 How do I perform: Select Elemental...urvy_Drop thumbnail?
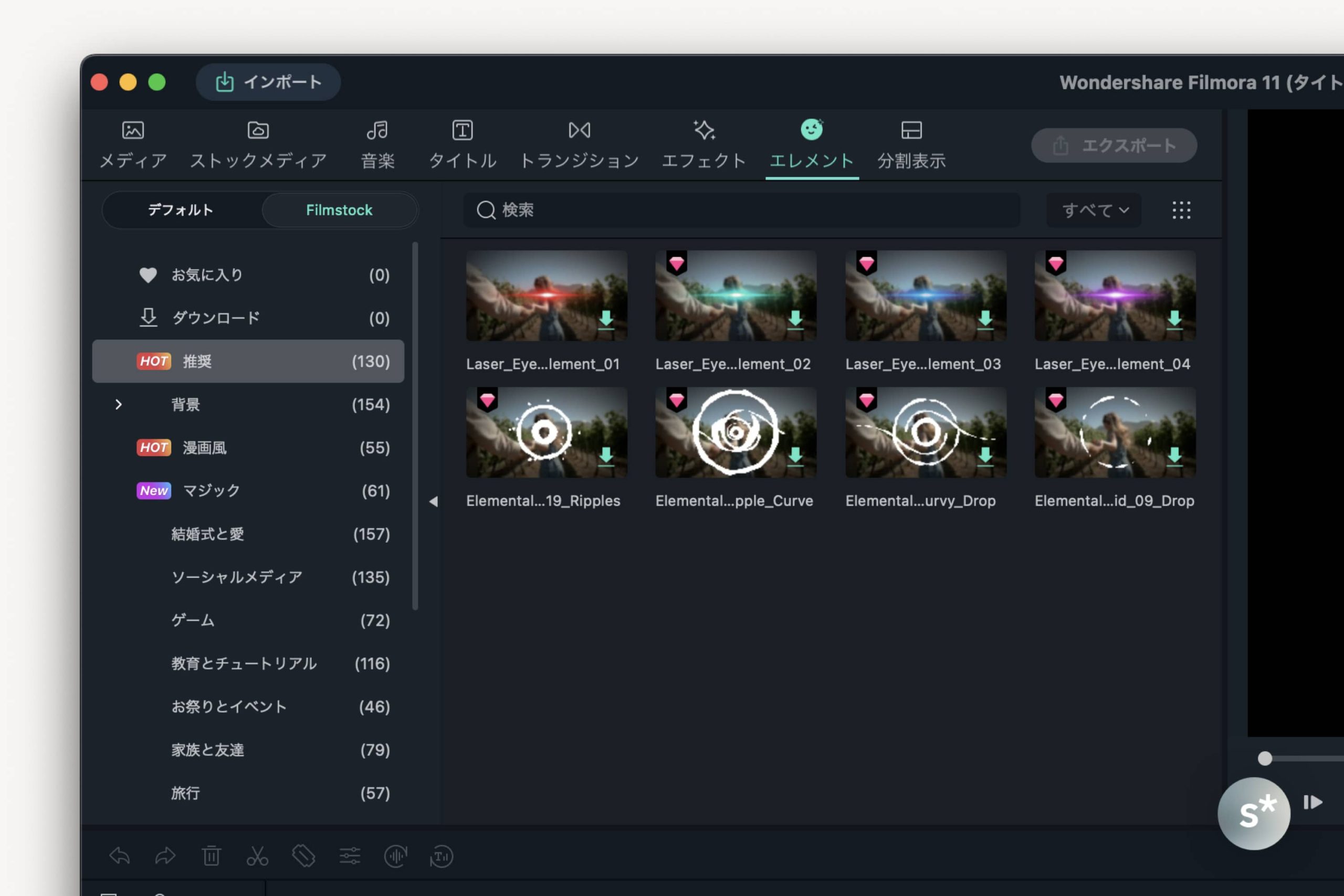click(x=926, y=433)
